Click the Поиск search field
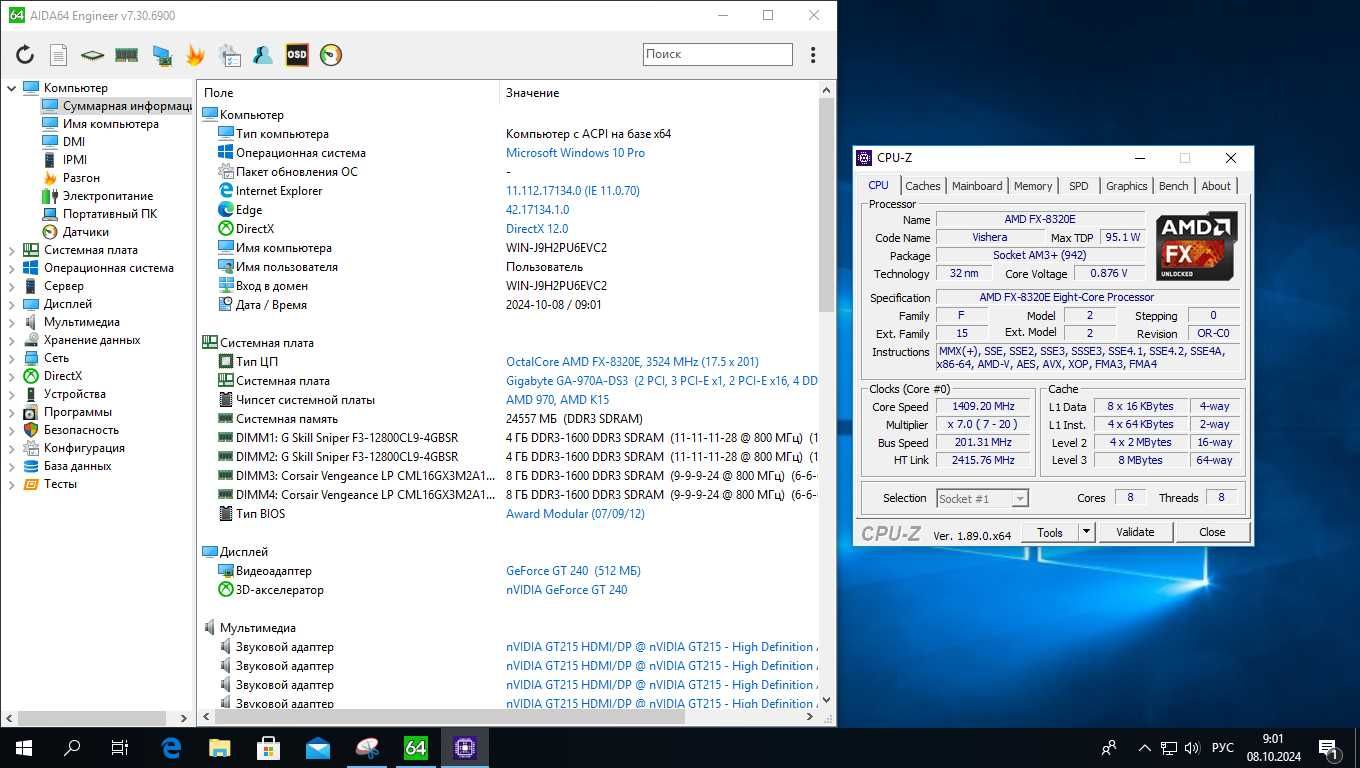Viewport: 1360px width, 768px height. coord(717,54)
